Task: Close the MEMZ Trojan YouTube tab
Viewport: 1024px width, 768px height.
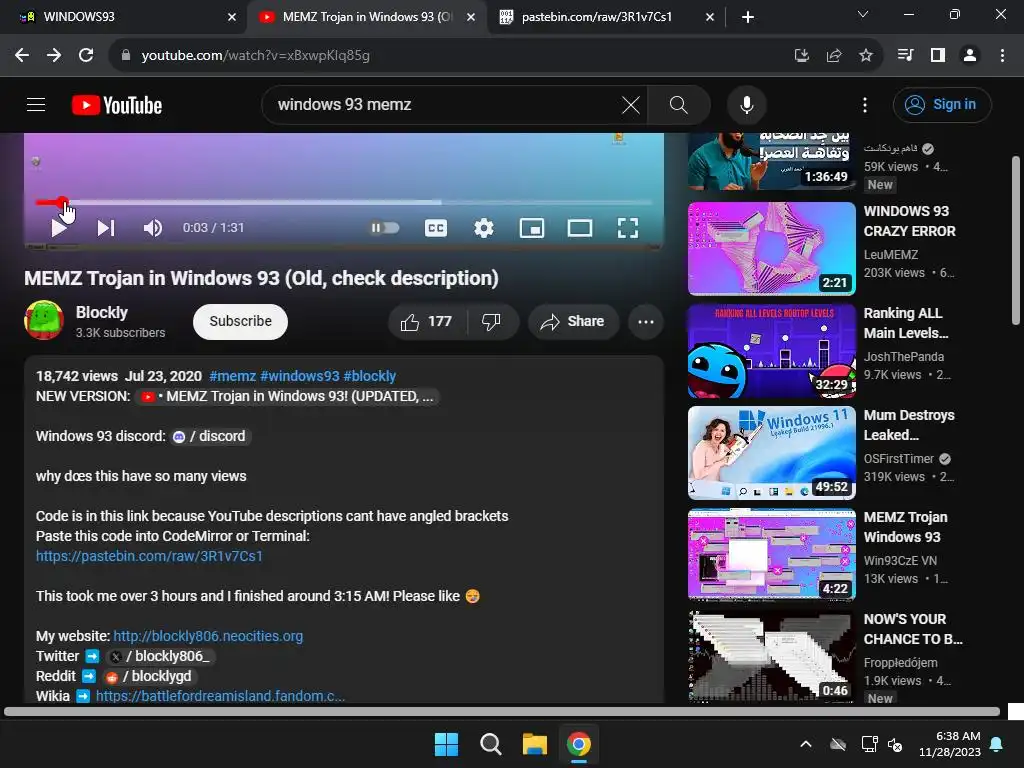Action: (x=471, y=17)
